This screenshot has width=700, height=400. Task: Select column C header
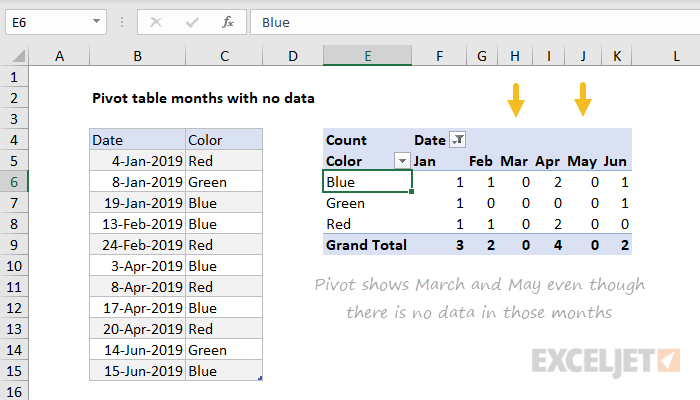point(224,56)
